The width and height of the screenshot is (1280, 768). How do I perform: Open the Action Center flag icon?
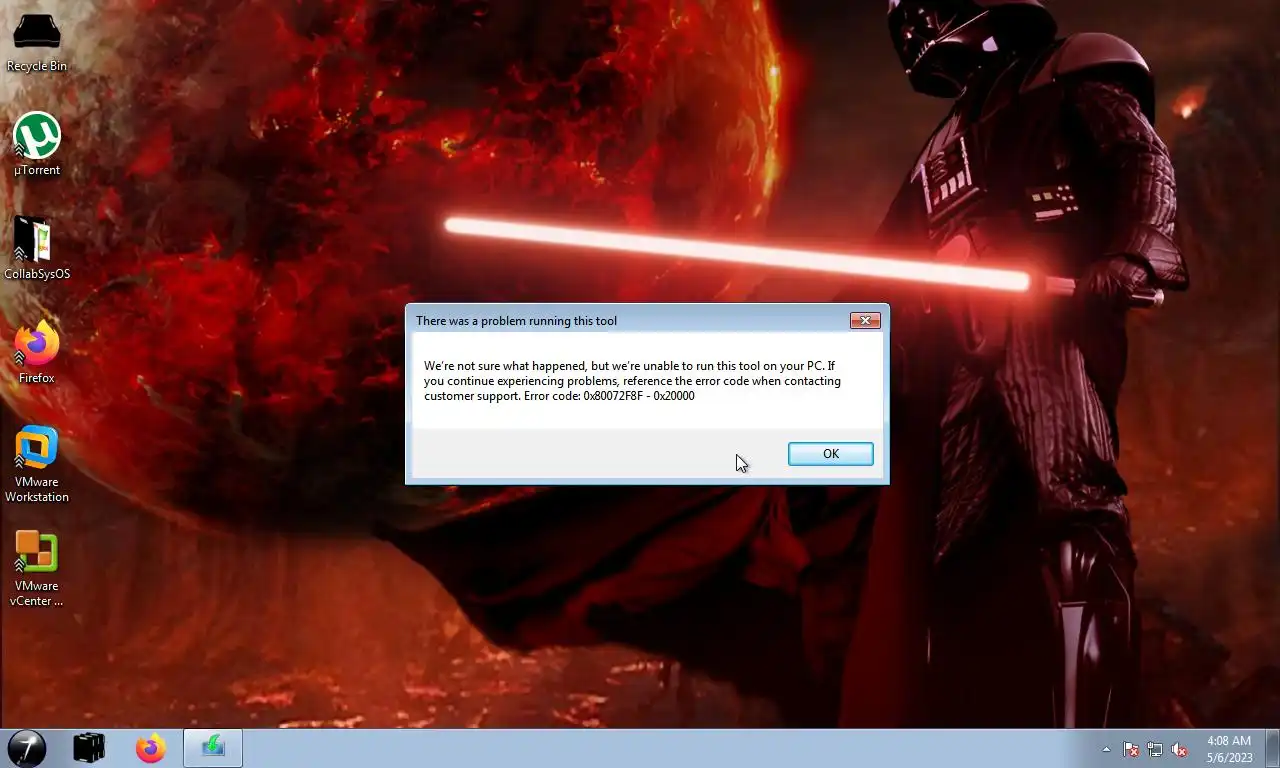tap(1131, 749)
